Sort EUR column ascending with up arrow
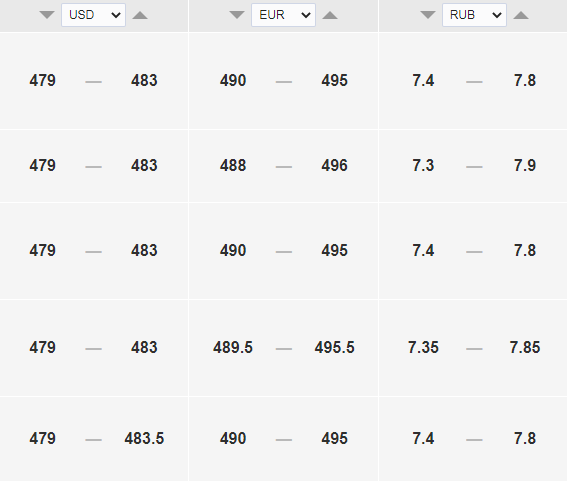Image resolution: width=567 pixels, height=481 pixels. pyautogui.click(x=330, y=15)
